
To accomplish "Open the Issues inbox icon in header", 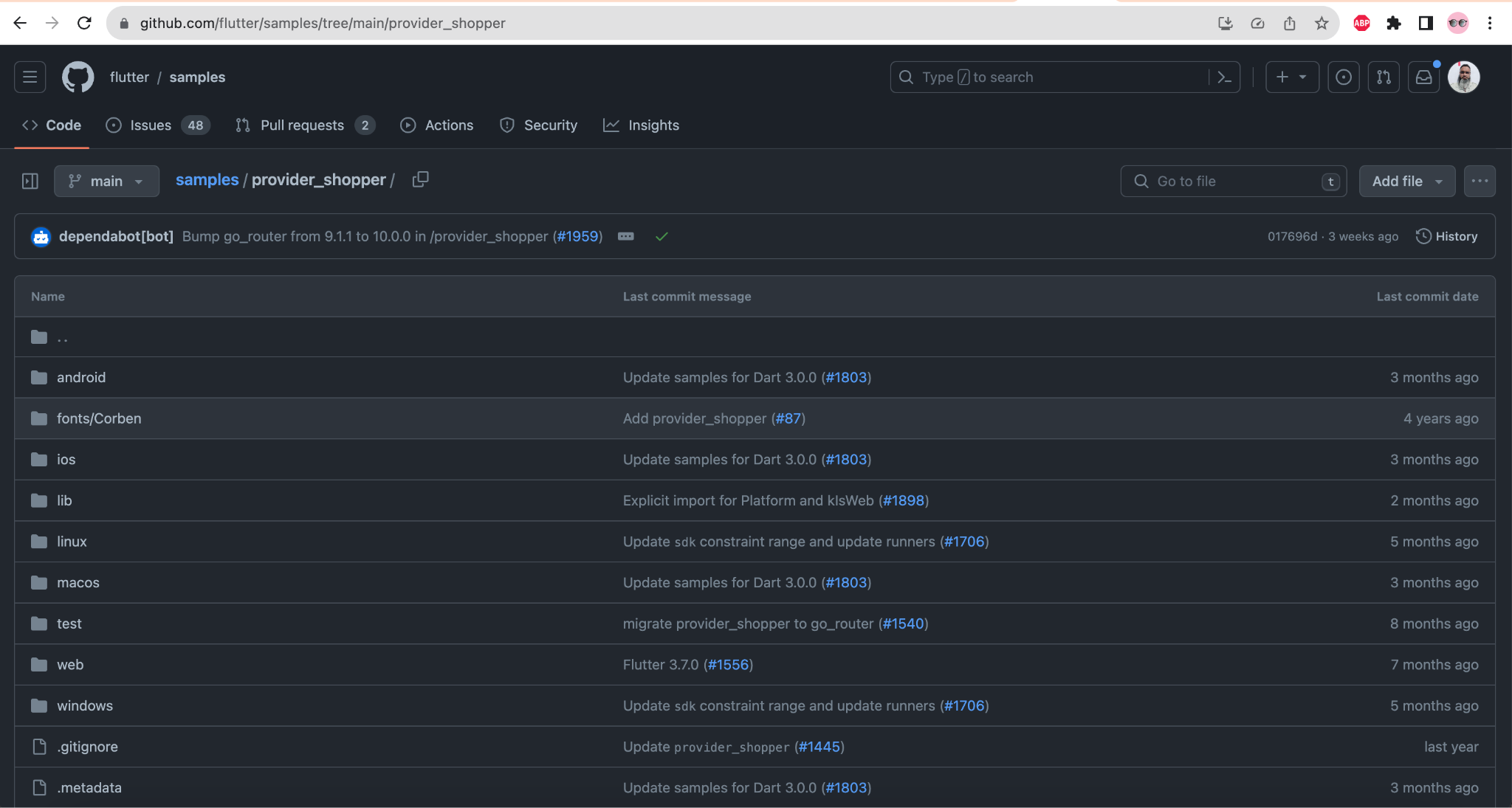I will tap(1344, 77).
